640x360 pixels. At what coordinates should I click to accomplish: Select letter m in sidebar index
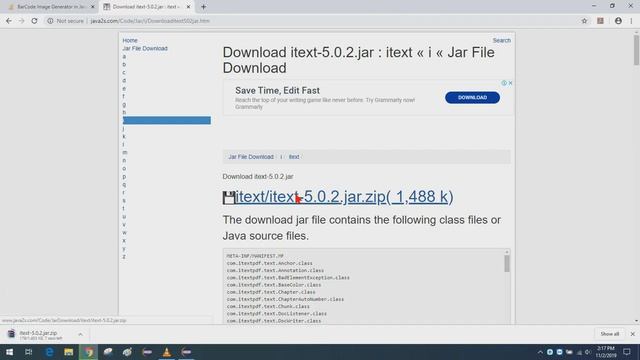coord(124,152)
